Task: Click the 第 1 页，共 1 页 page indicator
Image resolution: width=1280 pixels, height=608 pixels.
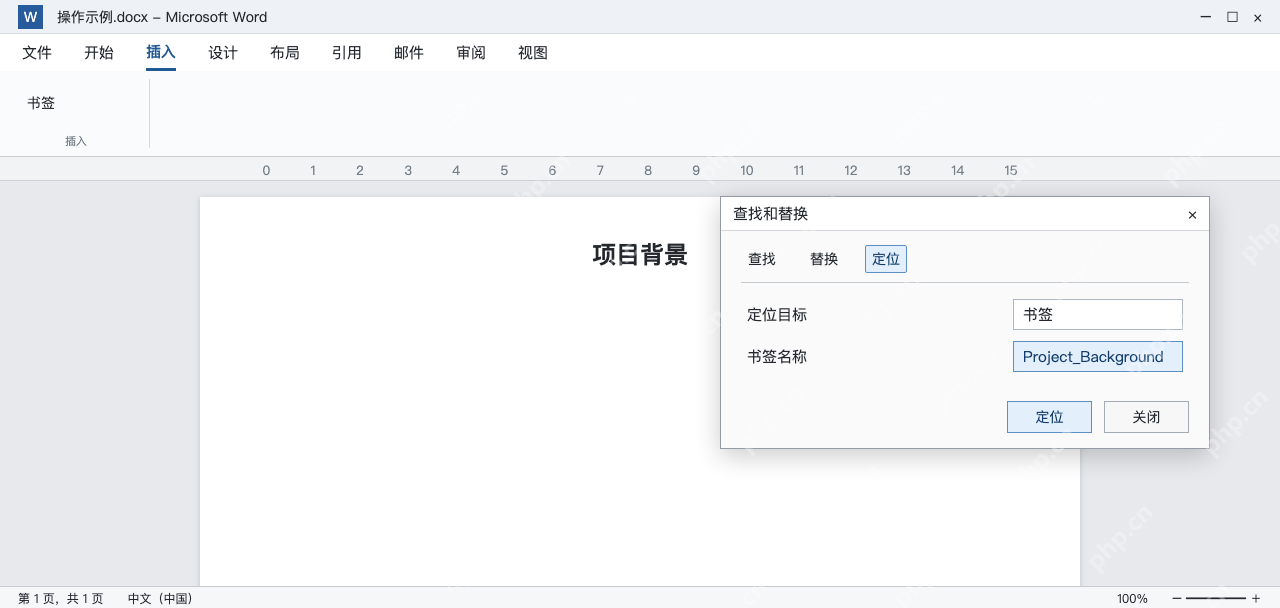Action: click(60, 599)
